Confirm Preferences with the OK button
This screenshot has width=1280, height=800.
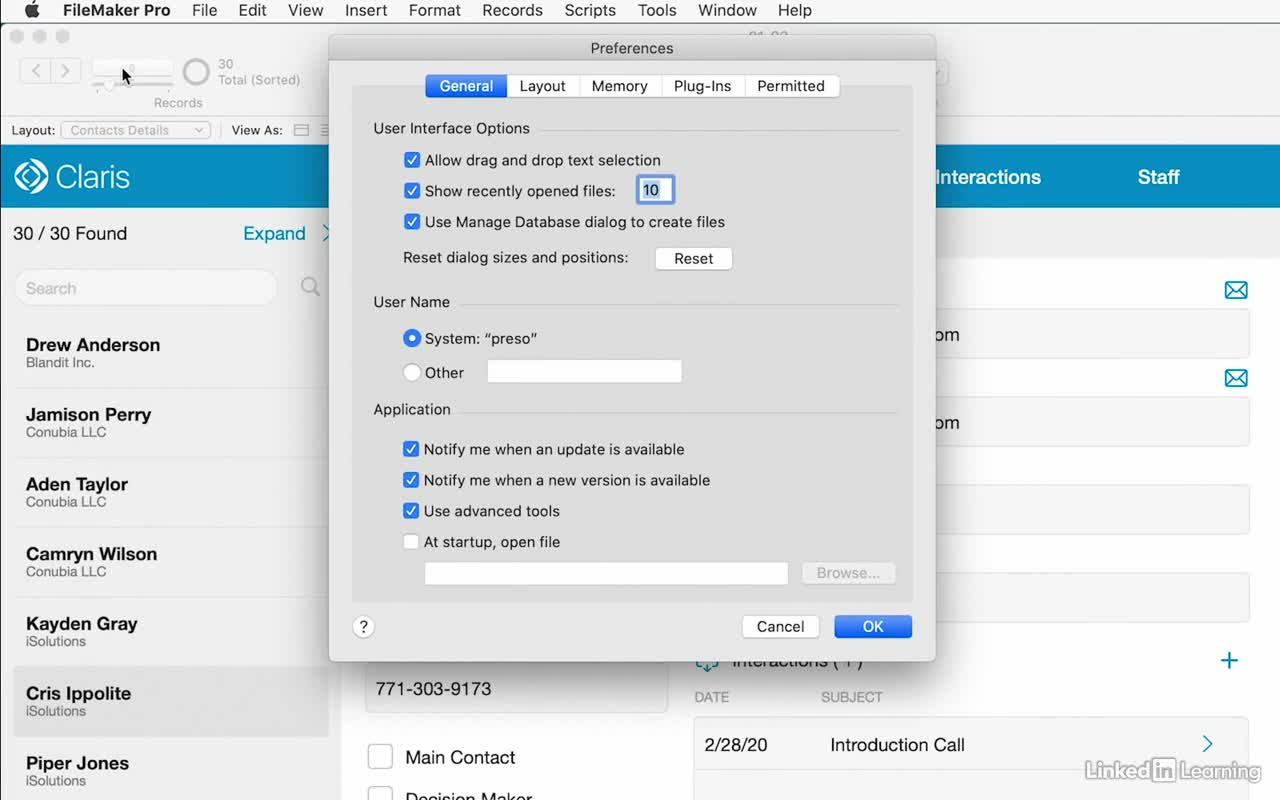[873, 626]
